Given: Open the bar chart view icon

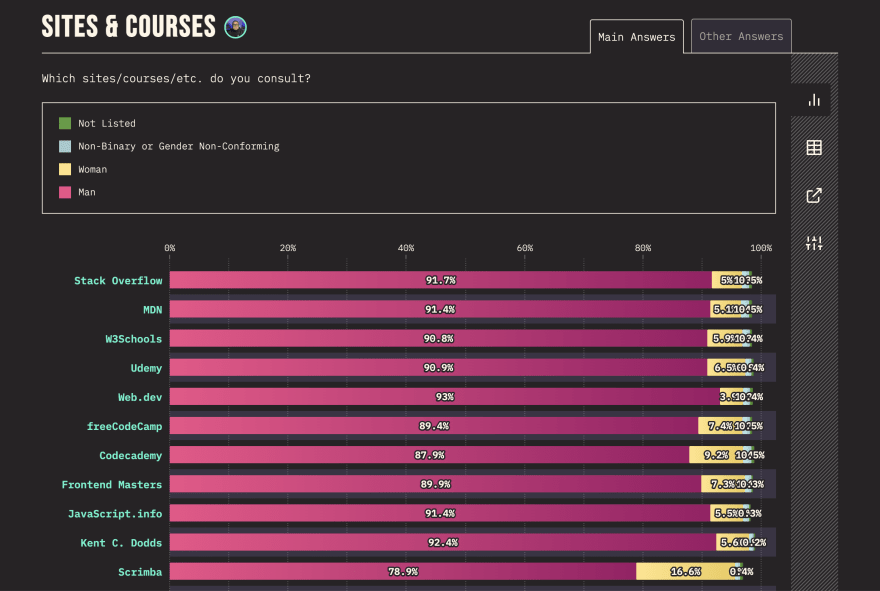Looking at the screenshot, I should (x=814, y=100).
